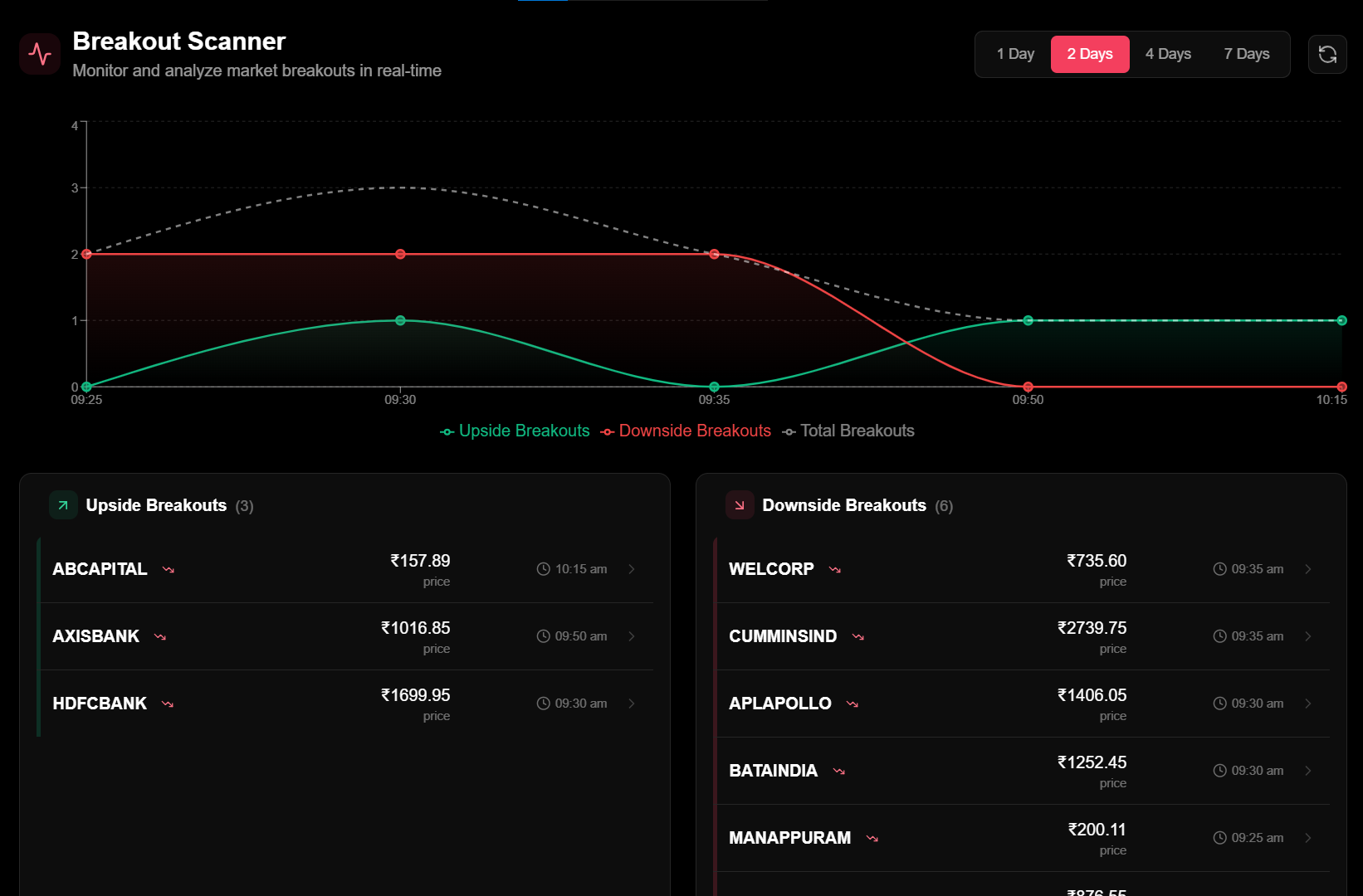Click the clock icon in APLAPOLLO row
This screenshot has height=896, width=1363.
(1220, 704)
